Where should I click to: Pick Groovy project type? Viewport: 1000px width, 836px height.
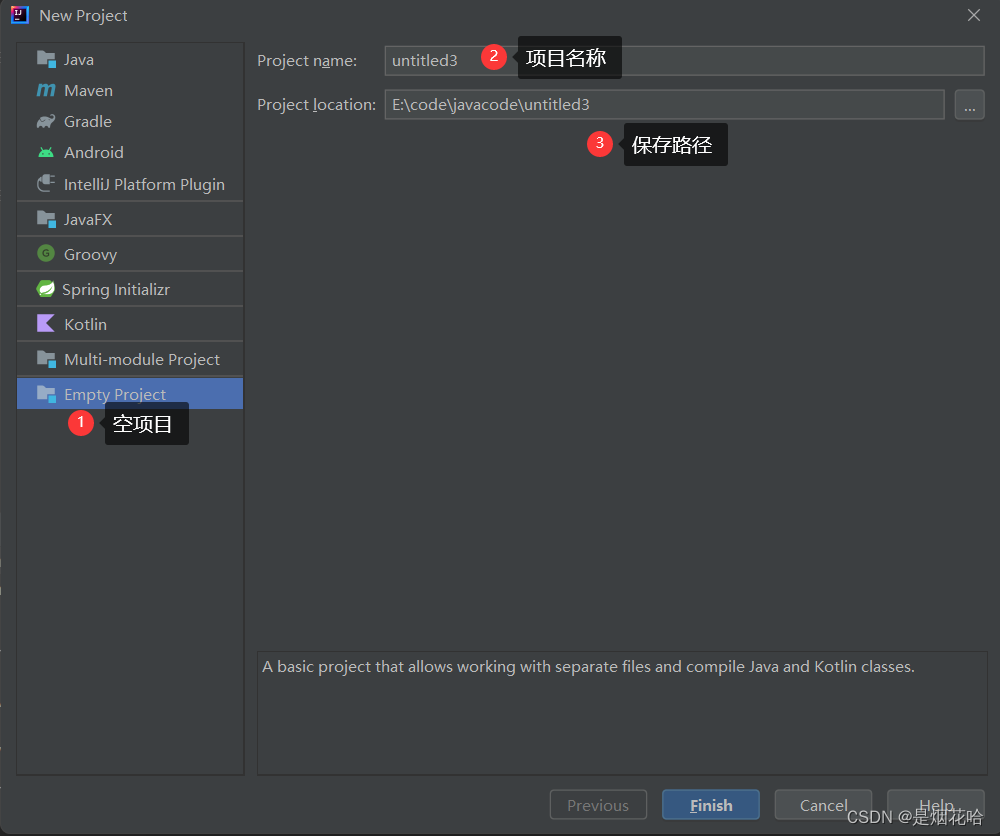130,254
